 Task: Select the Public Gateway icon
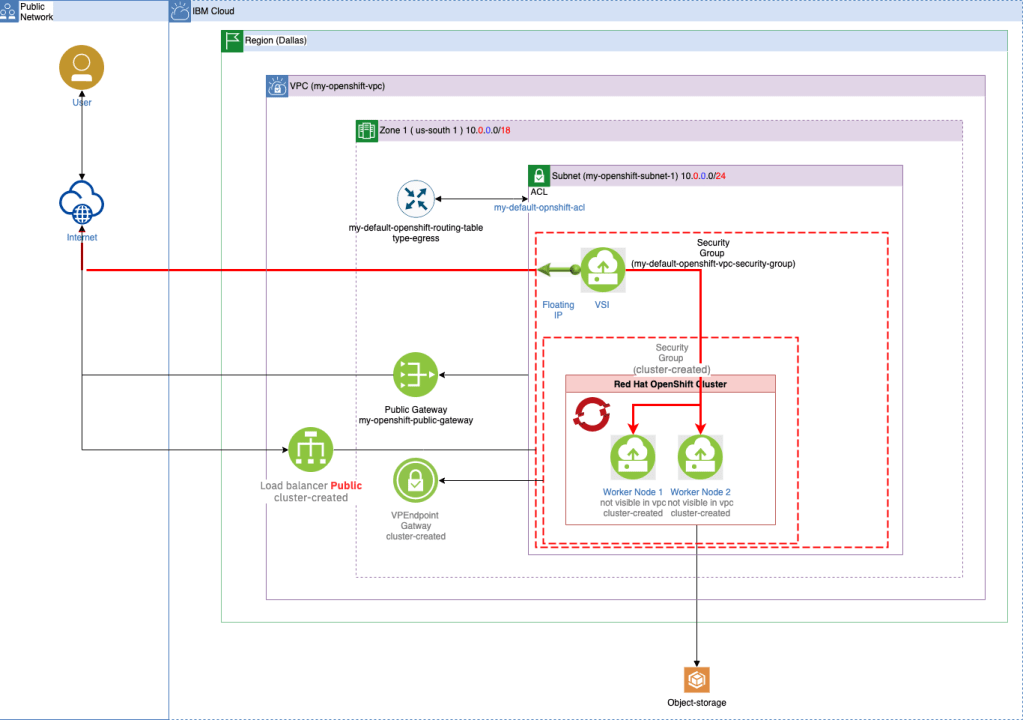click(x=414, y=376)
